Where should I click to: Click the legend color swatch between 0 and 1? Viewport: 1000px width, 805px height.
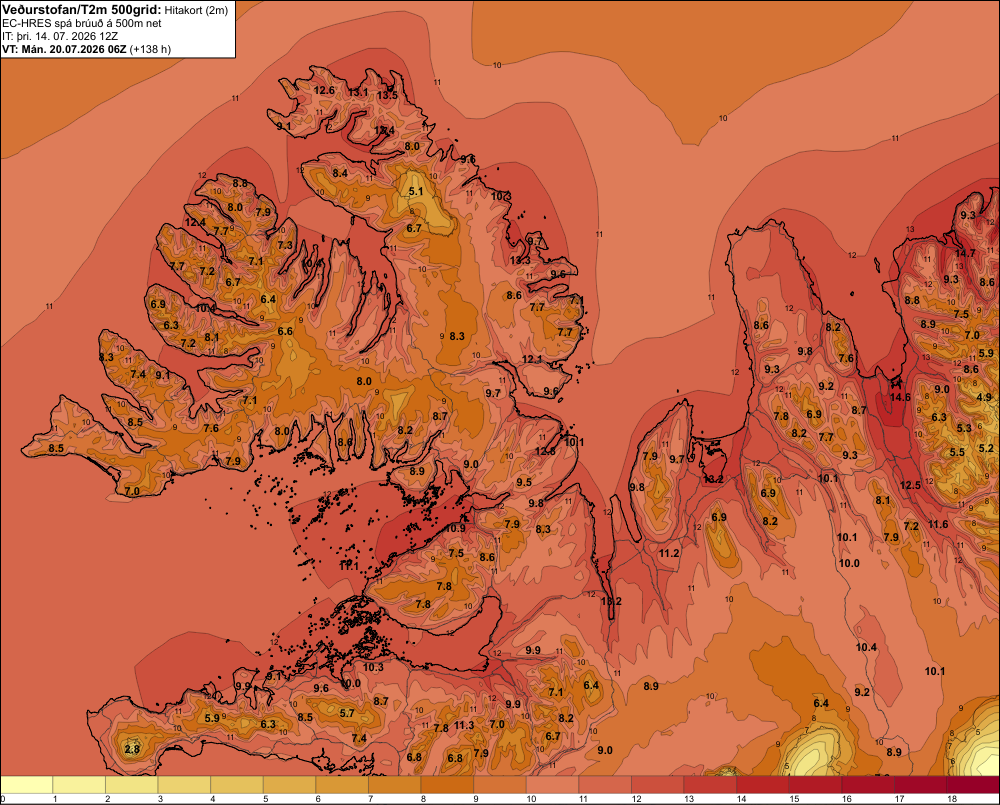point(27,785)
